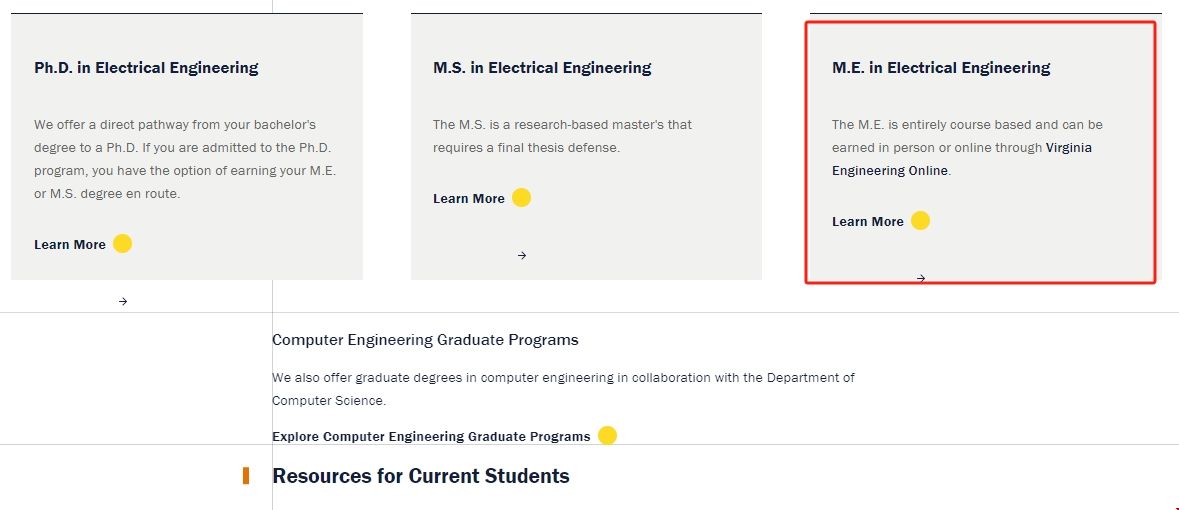This screenshot has width=1179, height=510.
Task: Follow the Virginia Engineering Online link
Action: [1068, 148]
